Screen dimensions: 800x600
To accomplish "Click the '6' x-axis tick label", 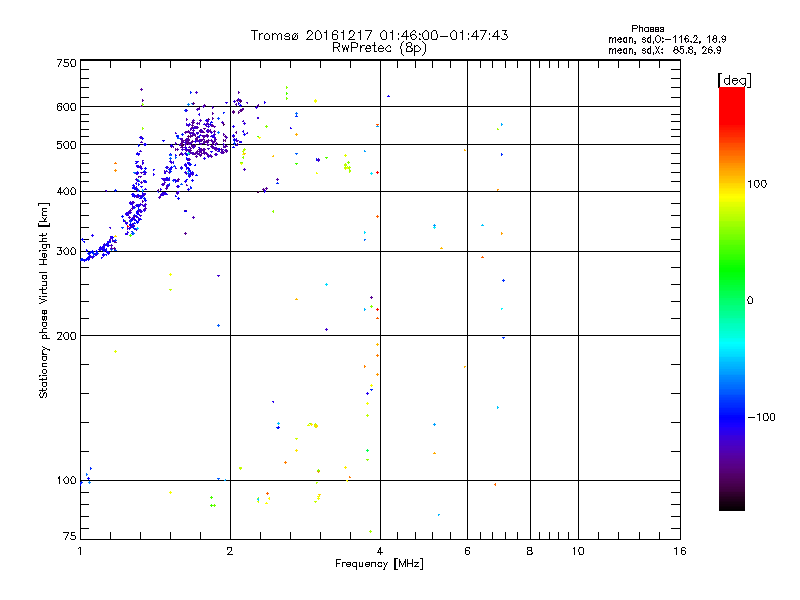I will click(x=467, y=551).
